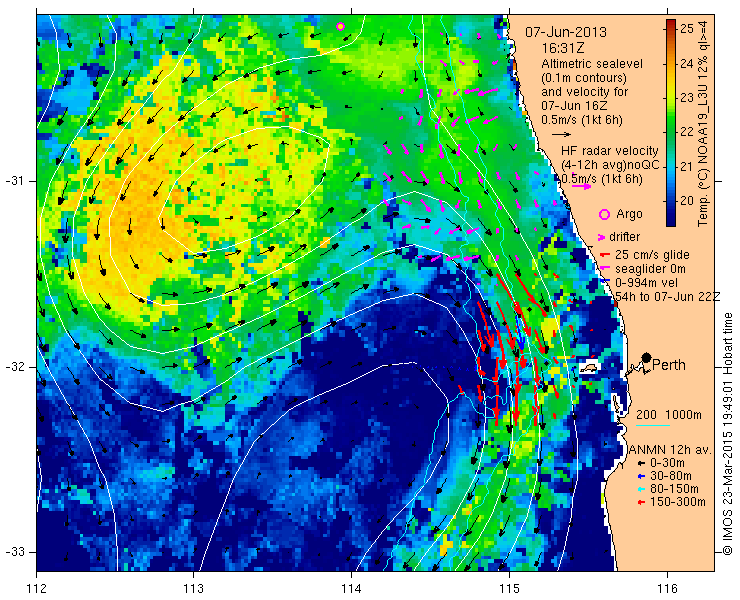Image resolution: width=740 pixels, height=600 pixels.
Task: Click the -31 latitude axis label
Action: pyautogui.click(x=14, y=181)
